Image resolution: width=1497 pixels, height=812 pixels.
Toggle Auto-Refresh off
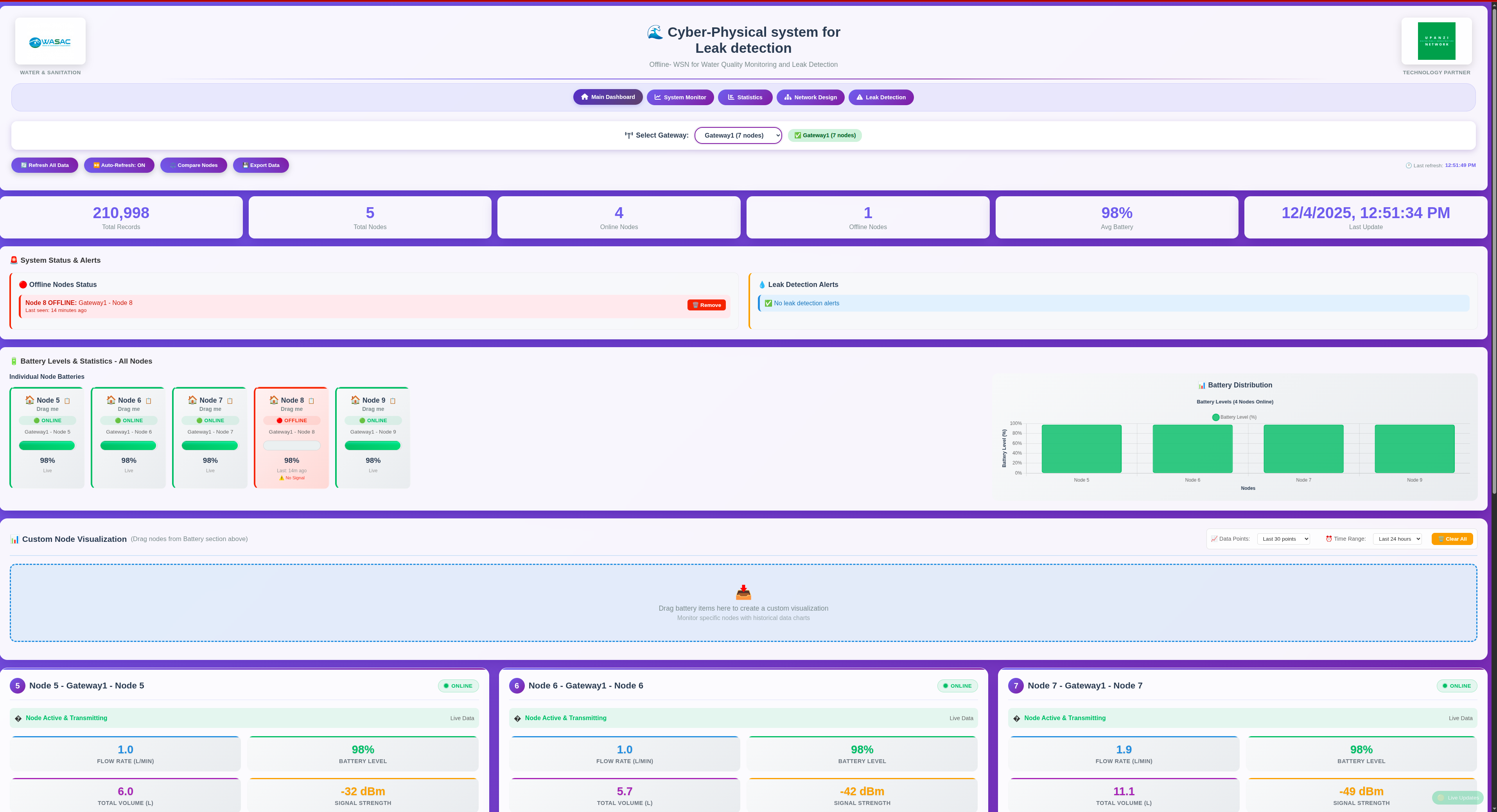click(118, 165)
